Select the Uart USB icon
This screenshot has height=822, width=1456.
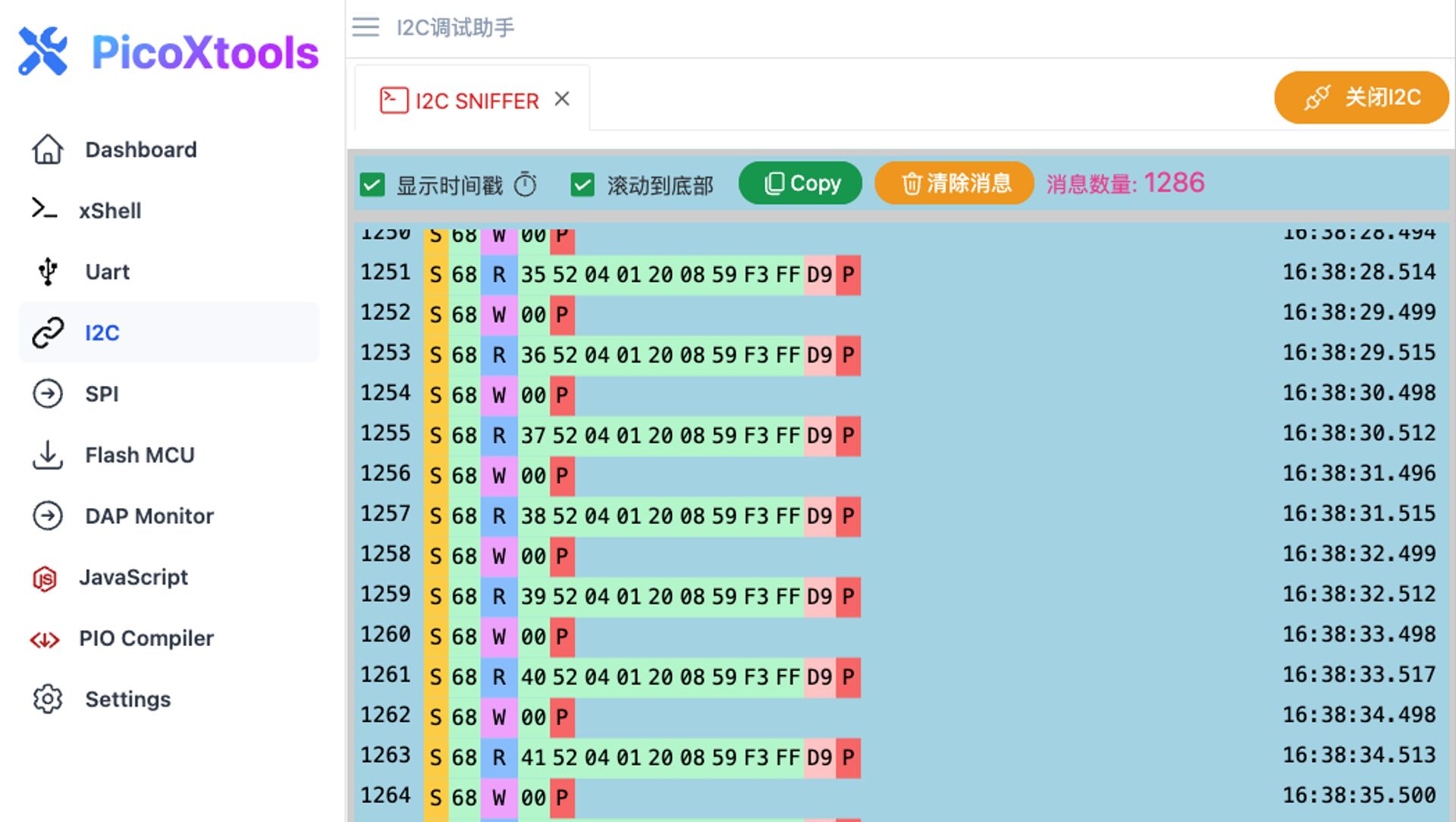point(48,271)
